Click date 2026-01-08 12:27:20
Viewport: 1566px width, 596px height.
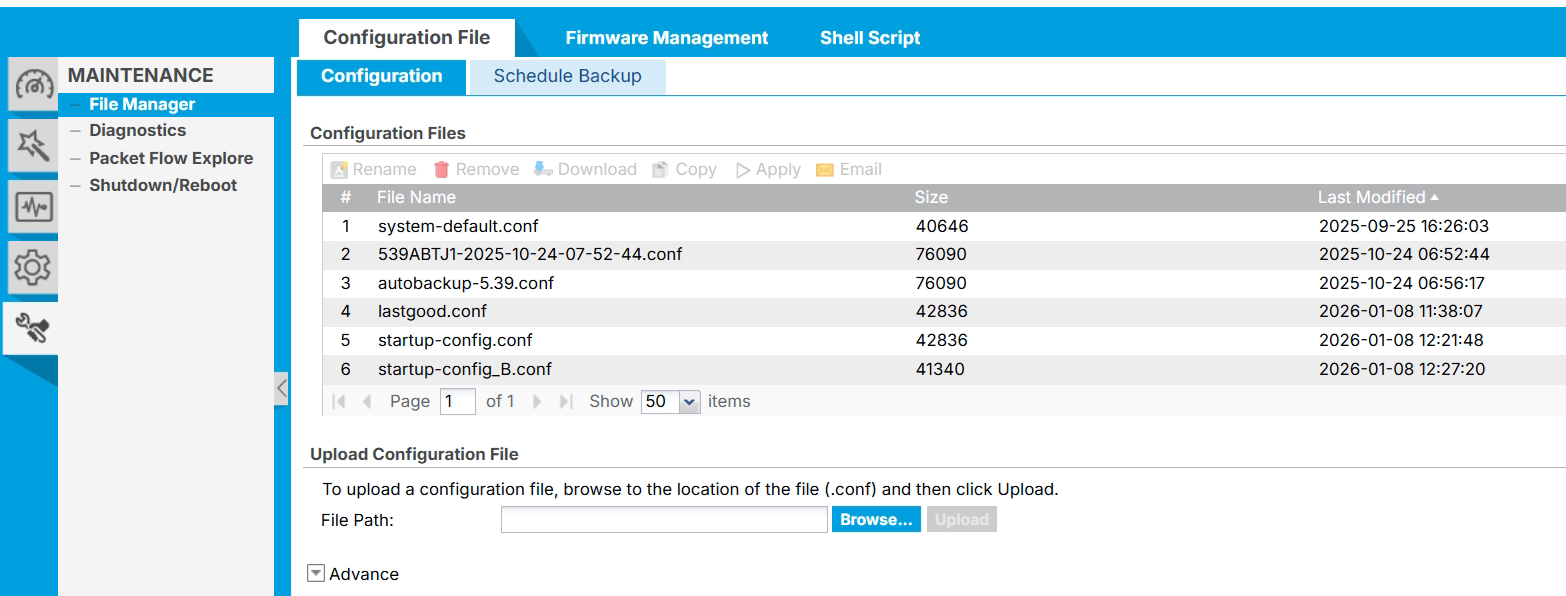1402,369
